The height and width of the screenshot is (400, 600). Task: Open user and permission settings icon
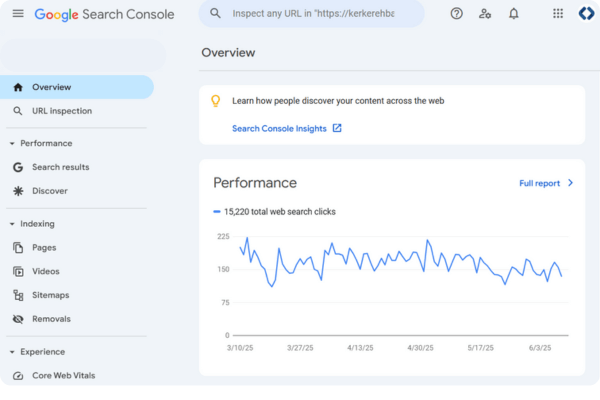pyautogui.click(x=485, y=14)
